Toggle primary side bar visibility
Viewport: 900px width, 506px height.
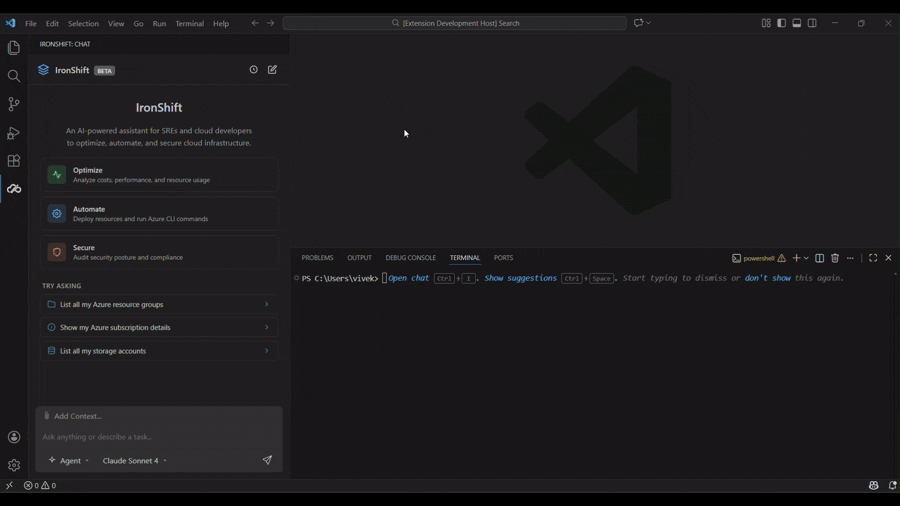[782, 23]
